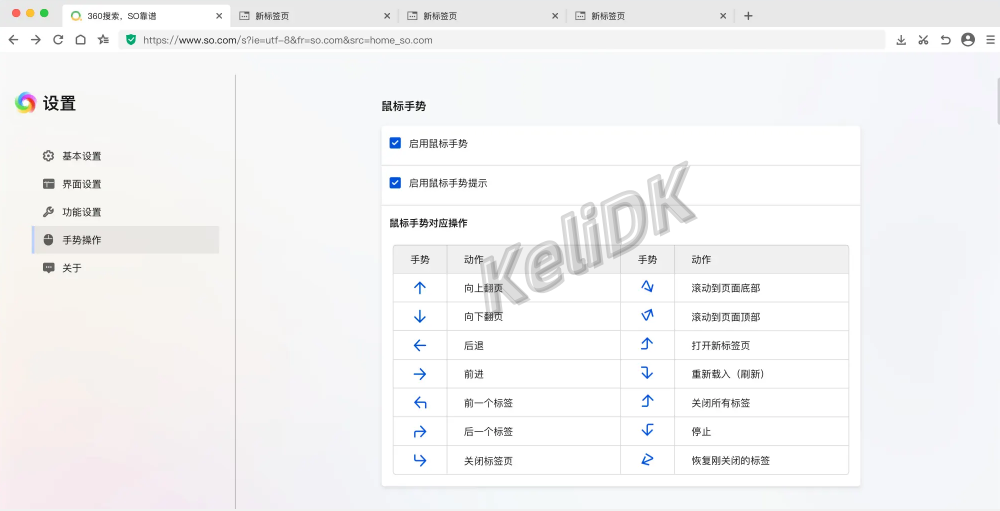This screenshot has height=511, width=1000.
Task: Open the user account profile icon
Action: click(967, 40)
